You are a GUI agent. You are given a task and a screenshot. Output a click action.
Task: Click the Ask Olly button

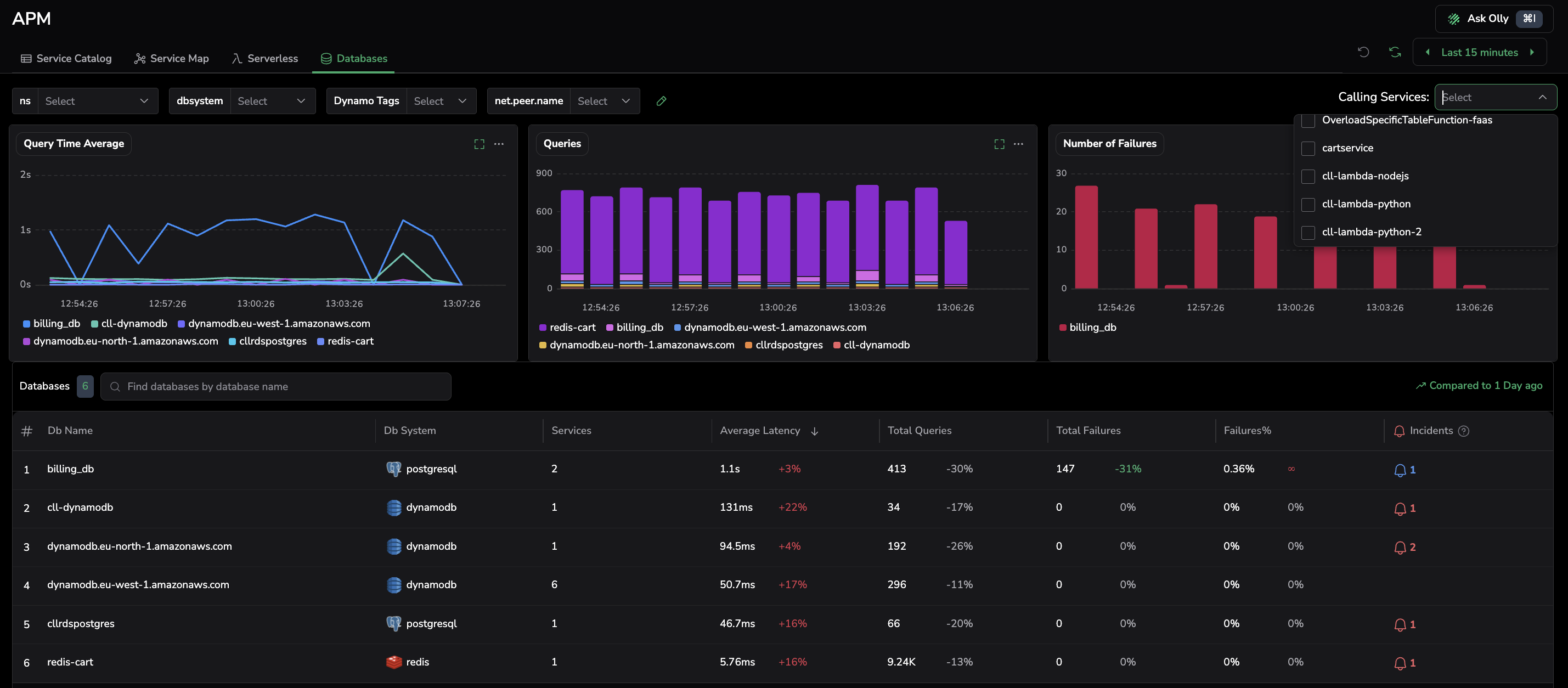(1494, 19)
